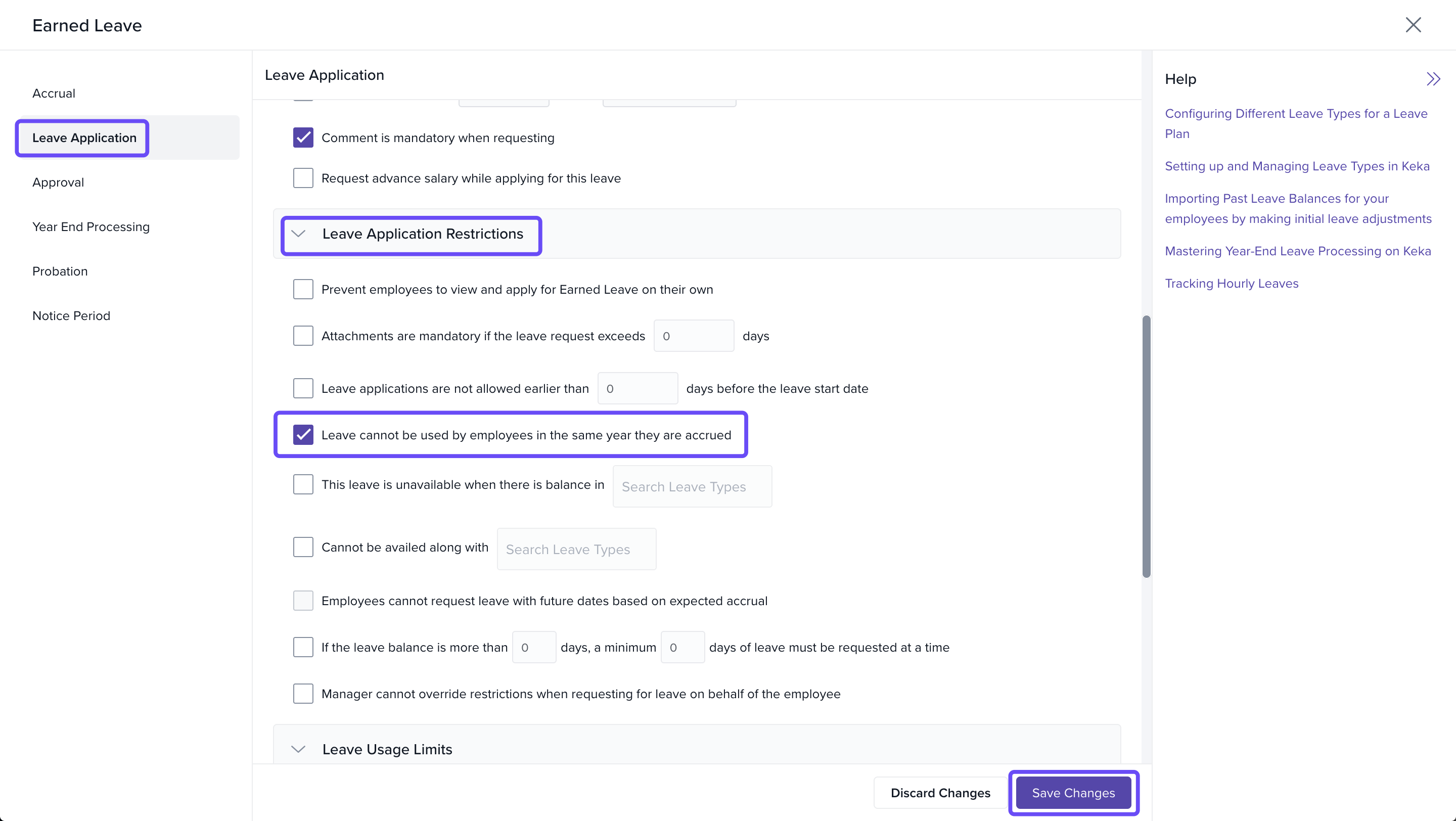Enable Request advance salary checkbox
Image resolution: width=1456 pixels, height=821 pixels.
(303, 178)
